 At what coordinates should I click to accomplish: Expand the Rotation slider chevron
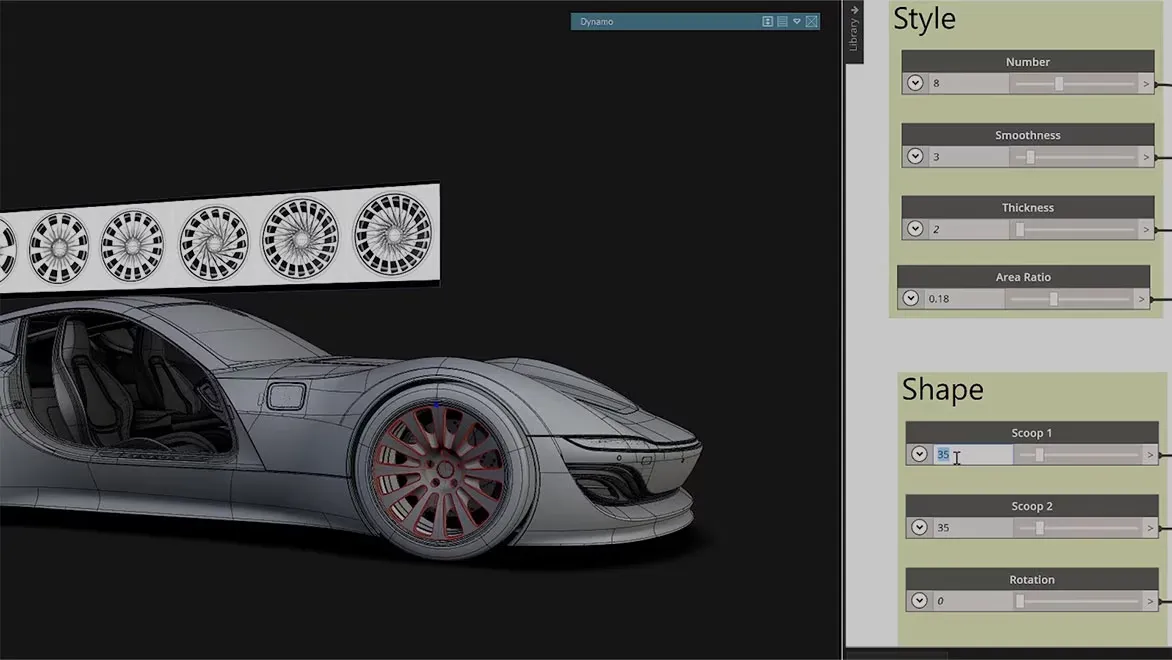point(919,600)
